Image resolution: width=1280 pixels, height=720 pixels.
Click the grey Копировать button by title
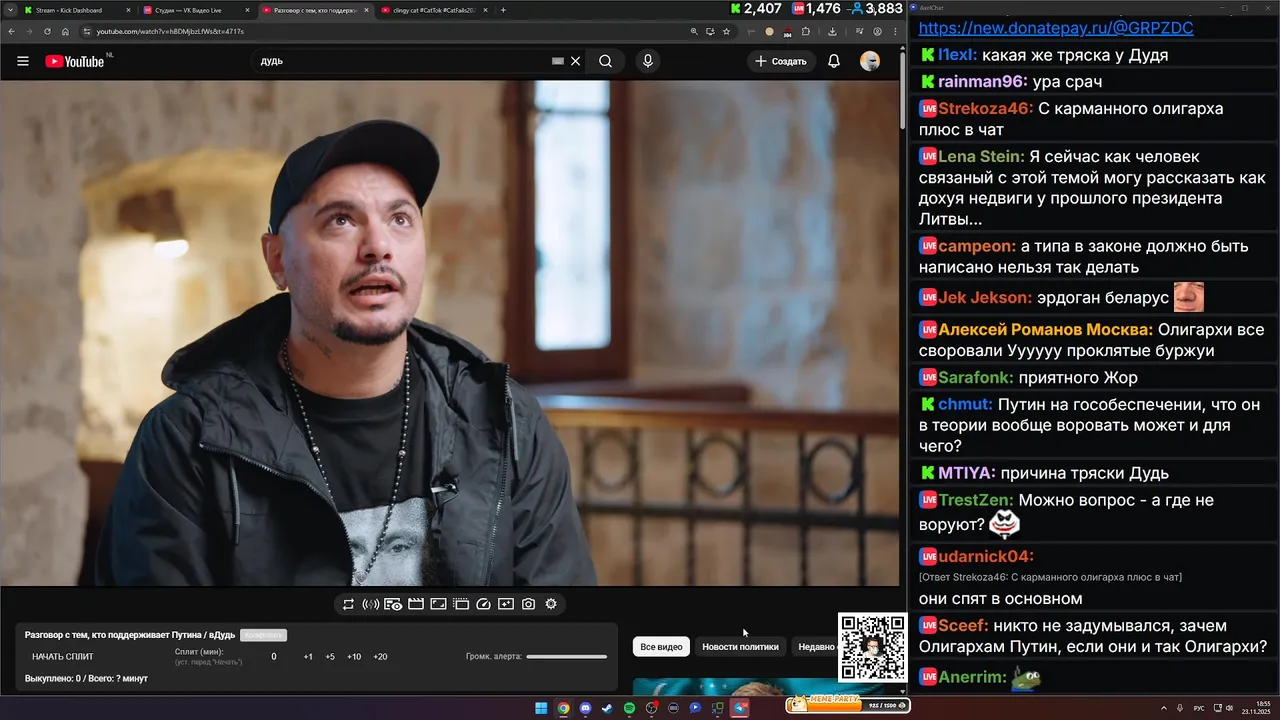click(263, 635)
